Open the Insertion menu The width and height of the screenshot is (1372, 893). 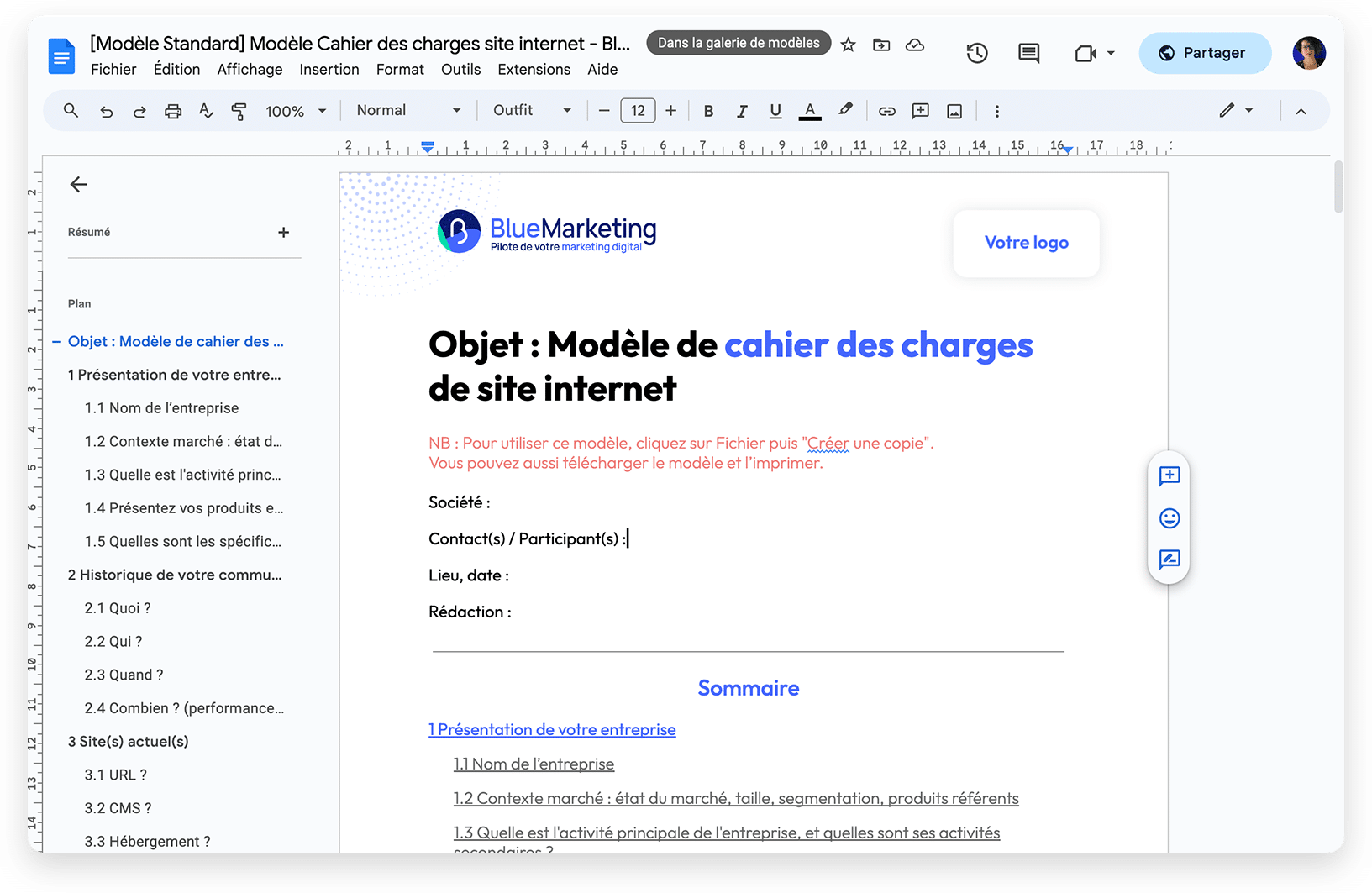pos(329,69)
